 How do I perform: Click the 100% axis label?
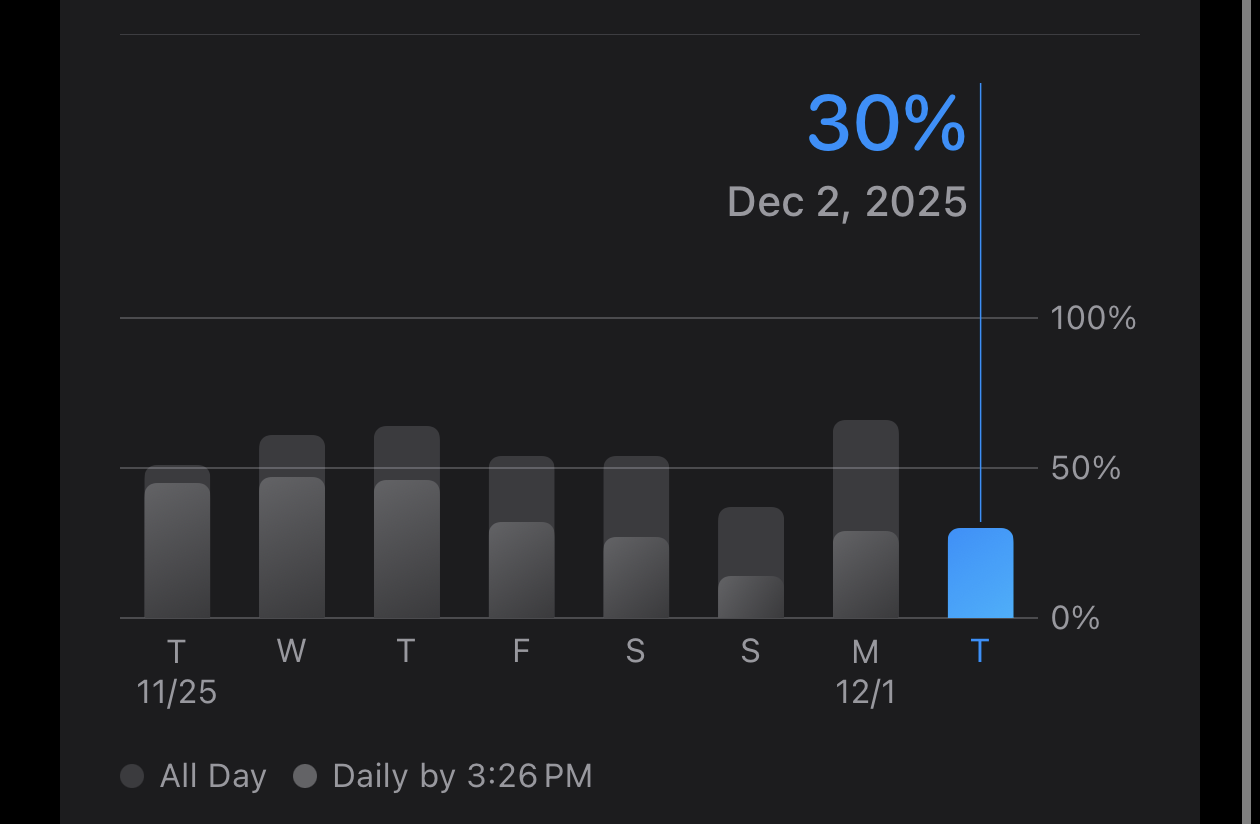pyautogui.click(x=1093, y=318)
